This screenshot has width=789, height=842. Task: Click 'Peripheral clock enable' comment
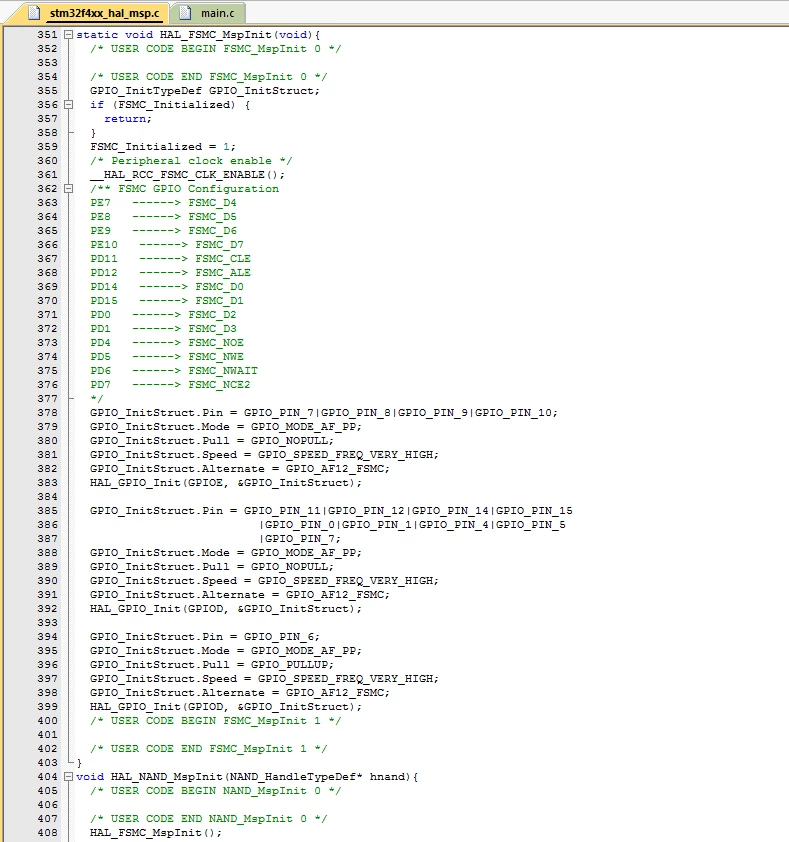tap(191, 161)
